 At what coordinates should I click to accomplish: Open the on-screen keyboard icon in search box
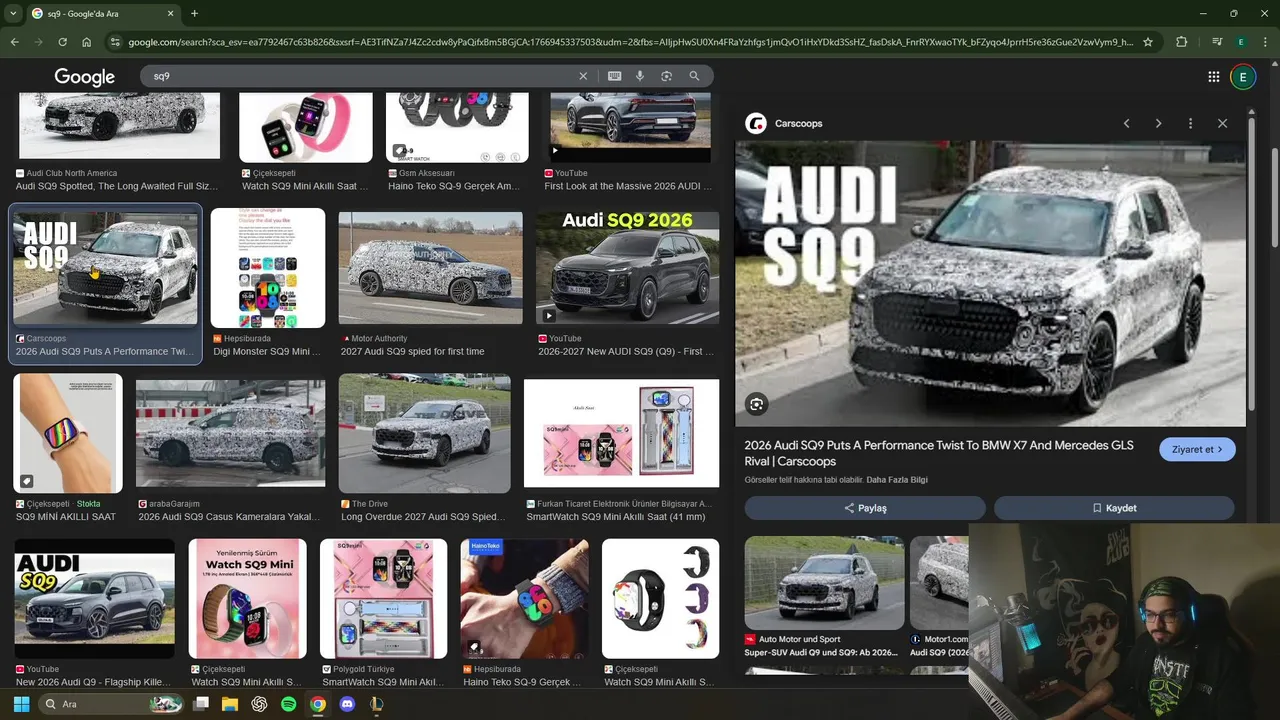point(614,76)
